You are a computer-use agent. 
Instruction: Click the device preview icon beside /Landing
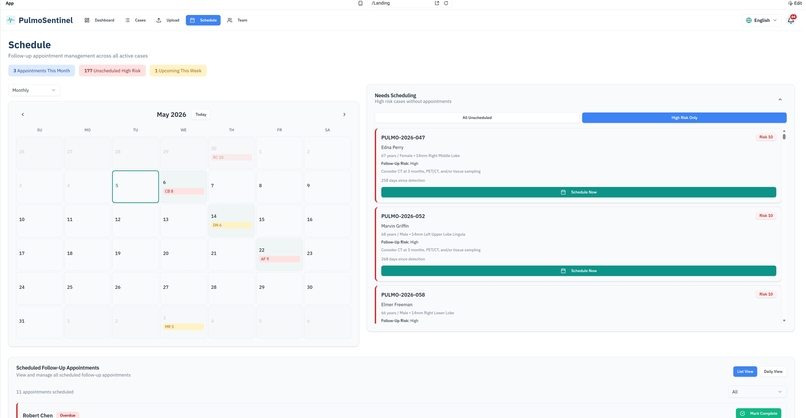click(x=360, y=3)
